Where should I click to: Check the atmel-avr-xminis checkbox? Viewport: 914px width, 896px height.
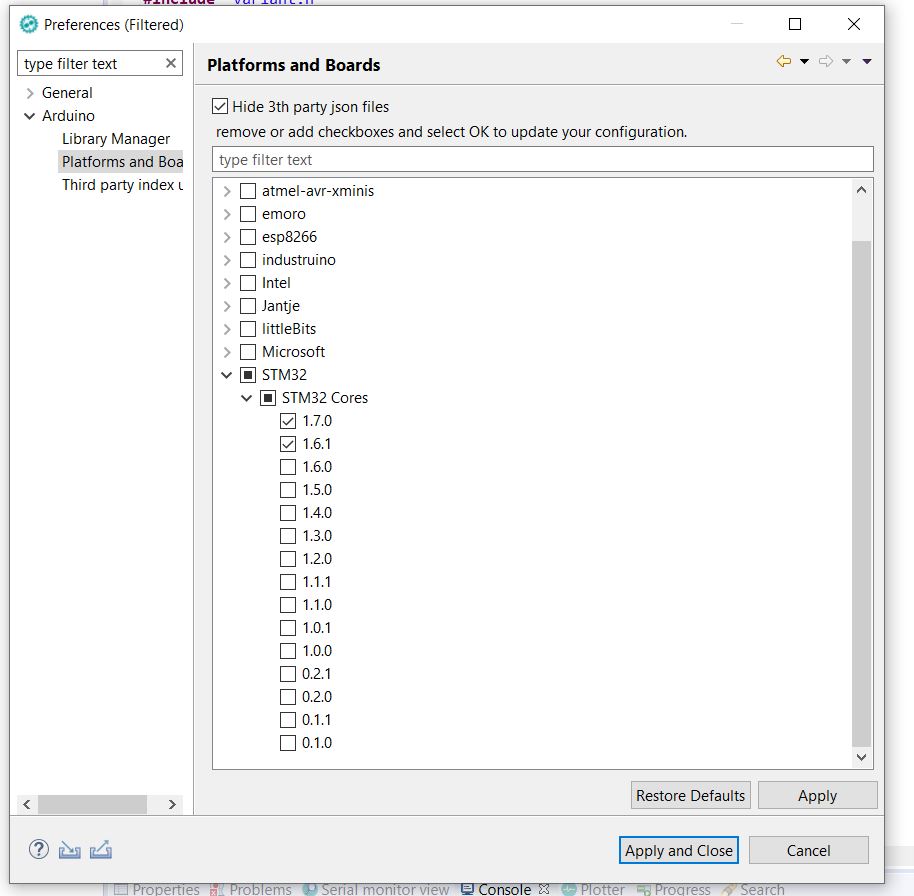click(248, 191)
